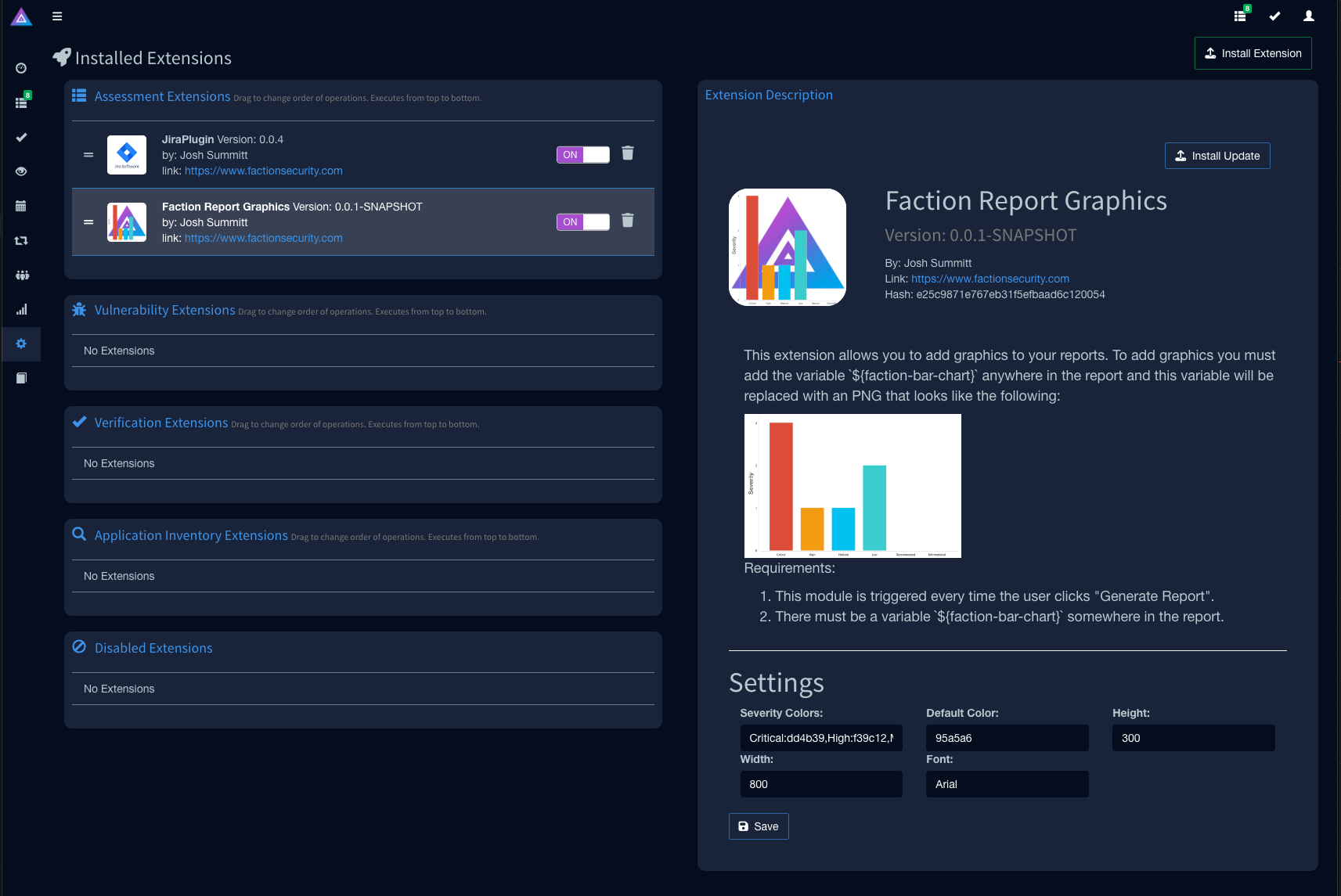Click the Settings heading
1341x896 pixels.
pos(777,682)
